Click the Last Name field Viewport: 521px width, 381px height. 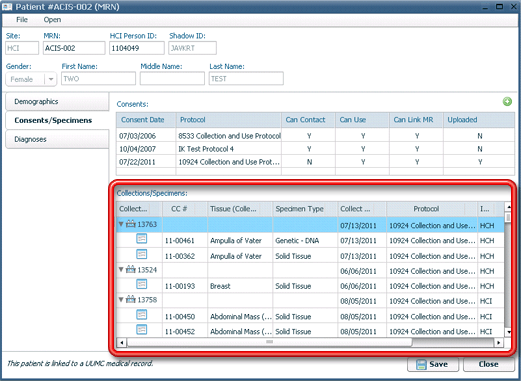click(246, 79)
